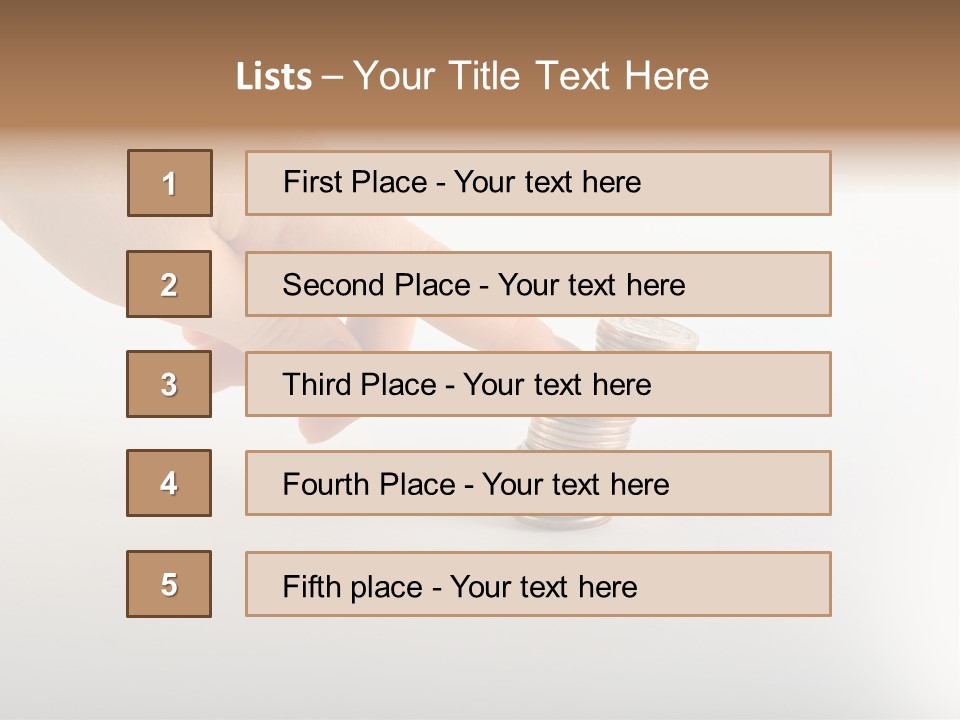Select the Second Place text bar
Viewport: 960px width, 720px height.
coord(538,284)
